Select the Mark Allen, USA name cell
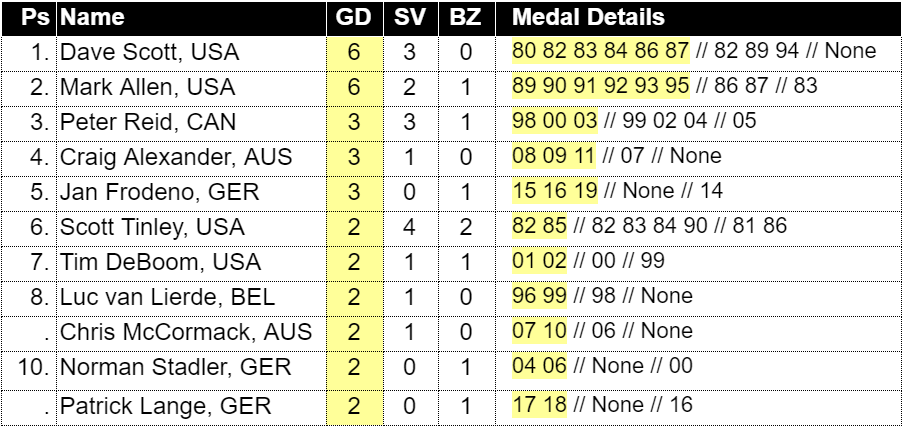Viewport: 904px width, 429px height. tap(191, 88)
